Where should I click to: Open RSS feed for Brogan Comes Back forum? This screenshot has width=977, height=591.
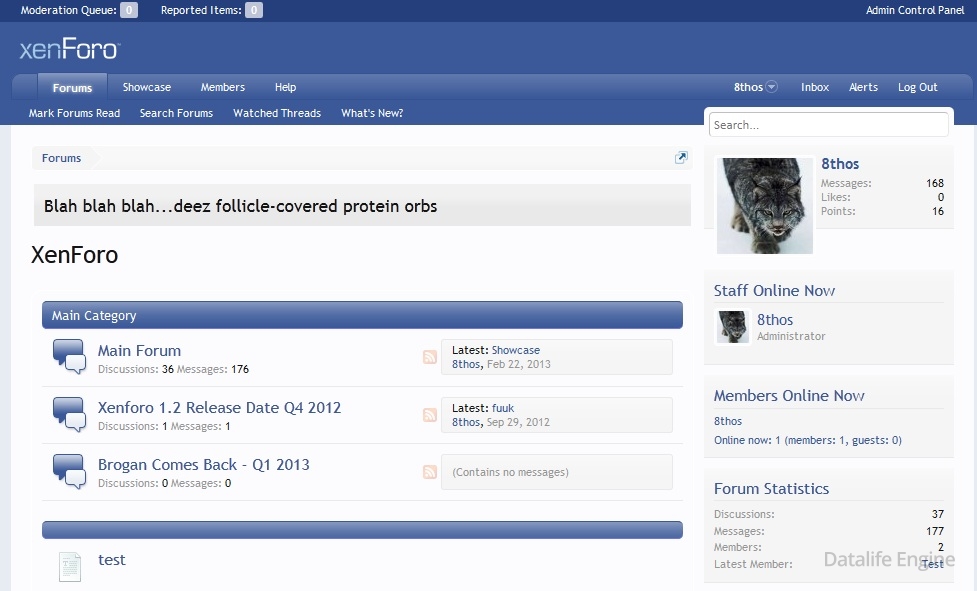tap(429, 471)
